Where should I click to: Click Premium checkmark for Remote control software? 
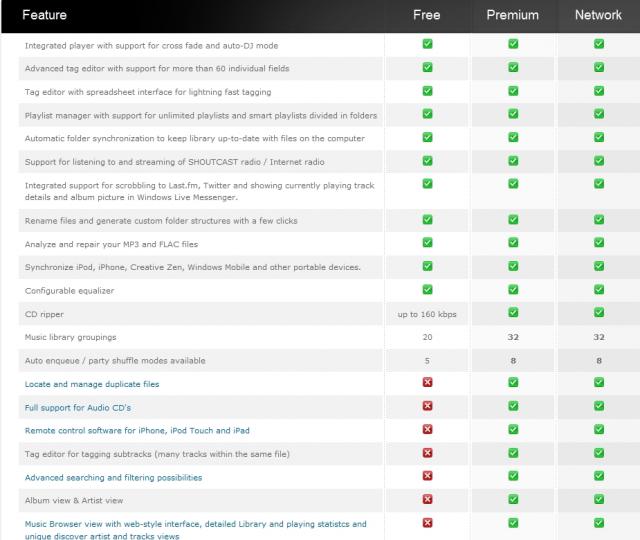tap(513, 430)
